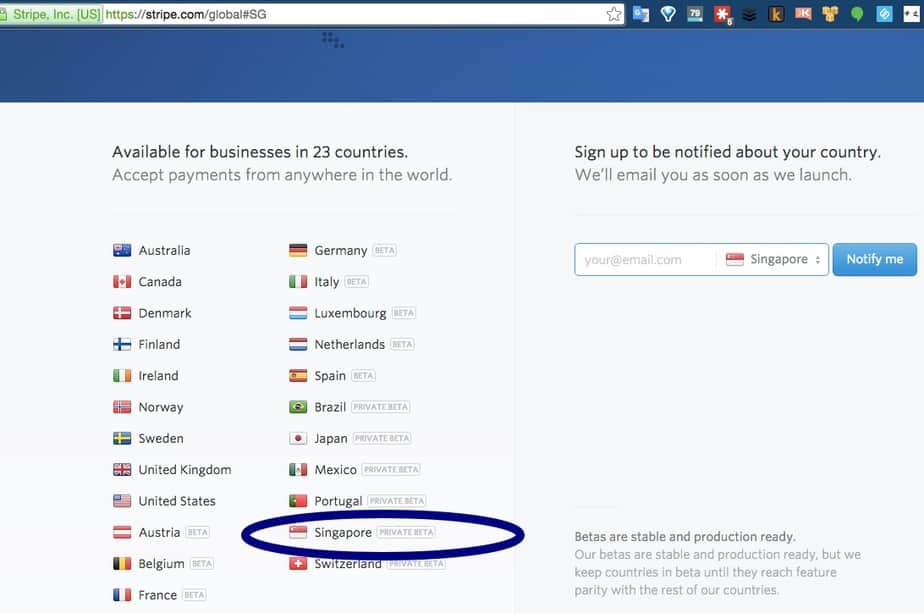Click the Ireland flag icon
Image resolution: width=924 pixels, height=613 pixels.
click(x=122, y=375)
